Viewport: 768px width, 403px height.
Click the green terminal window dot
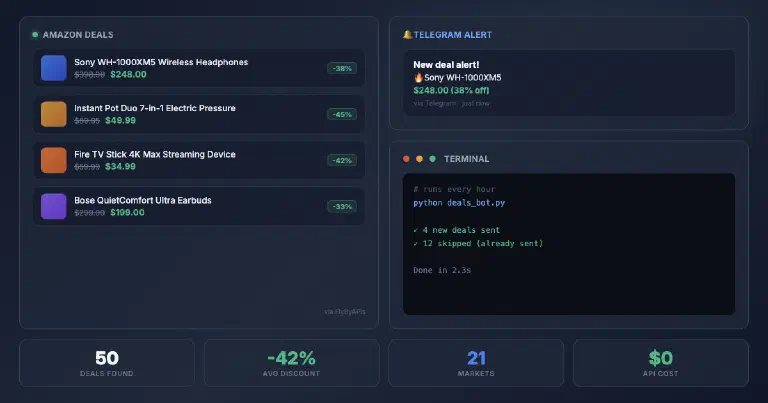[x=432, y=159]
